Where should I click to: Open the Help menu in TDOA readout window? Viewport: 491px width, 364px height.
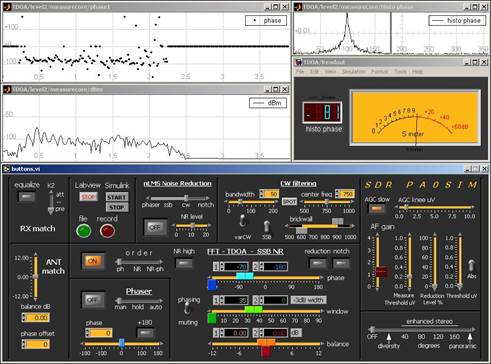coord(417,71)
